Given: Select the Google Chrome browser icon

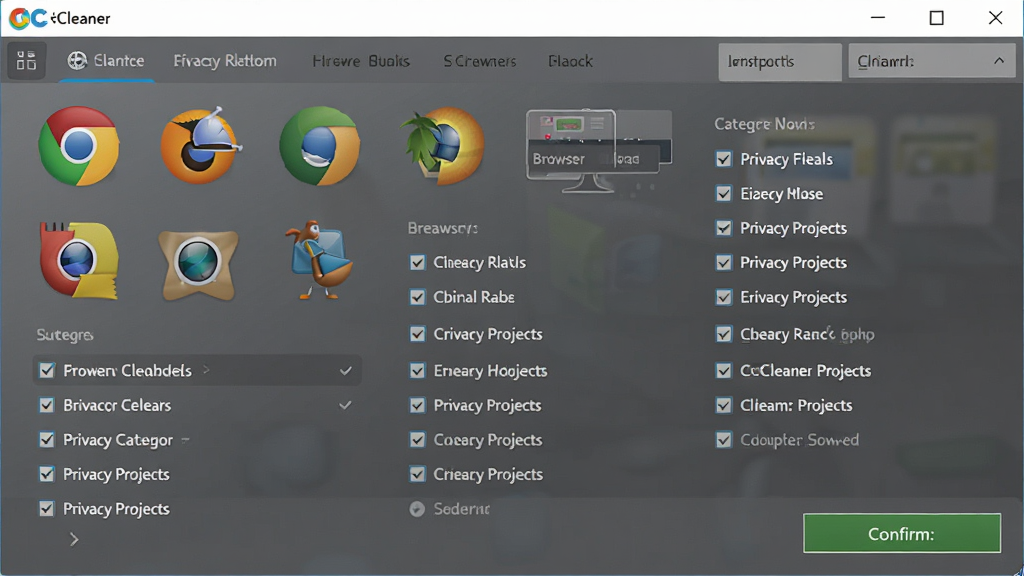Looking at the screenshot, I should [78, 146].
